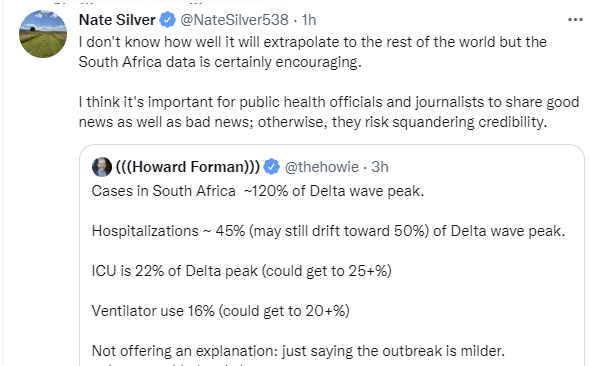Viewport: 590px width, 366px height.
Task: Click the verified badge beside Howard Forman
Action: (x=271, y=167)
